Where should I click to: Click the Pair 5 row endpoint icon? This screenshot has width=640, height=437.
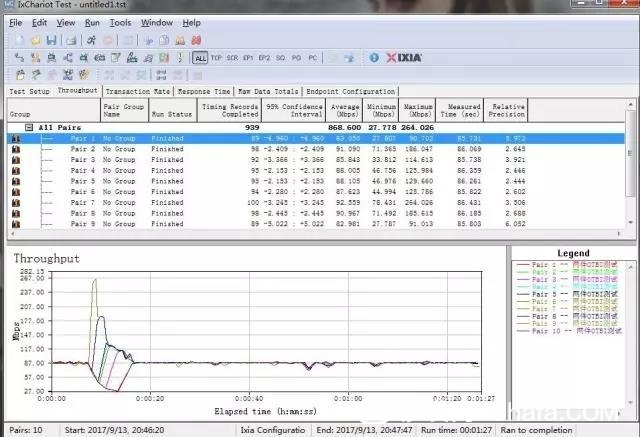[16, 181]
